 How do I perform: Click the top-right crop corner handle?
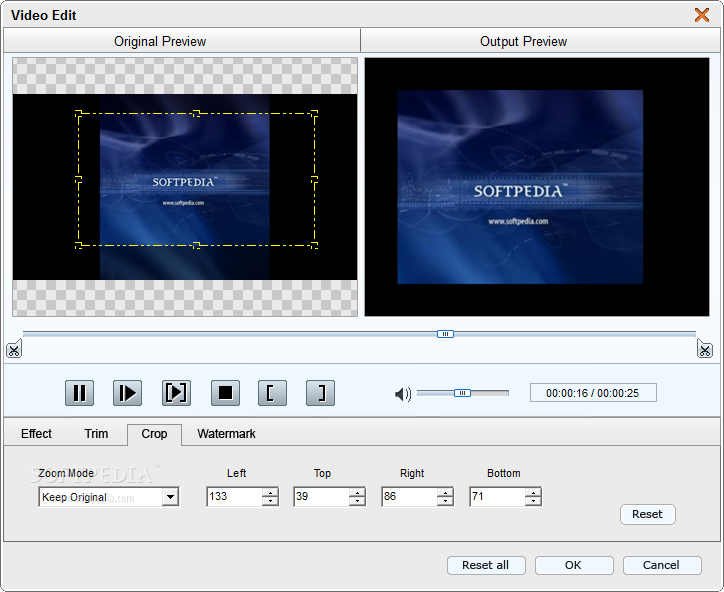pyautogui.click(x=314, y=114)
